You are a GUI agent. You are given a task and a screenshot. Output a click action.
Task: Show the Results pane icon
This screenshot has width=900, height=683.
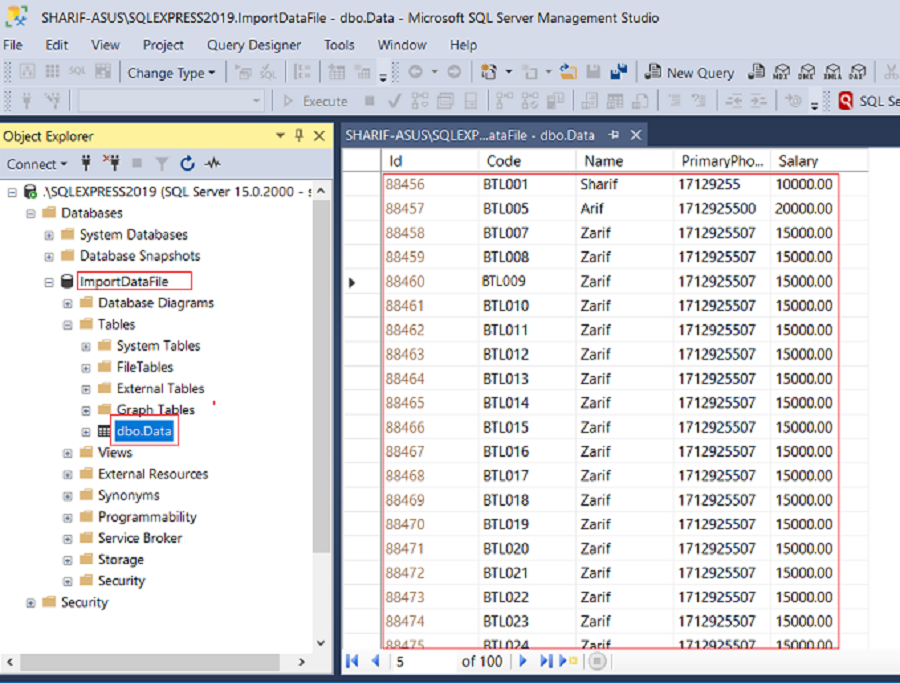[x=103, y=72]
